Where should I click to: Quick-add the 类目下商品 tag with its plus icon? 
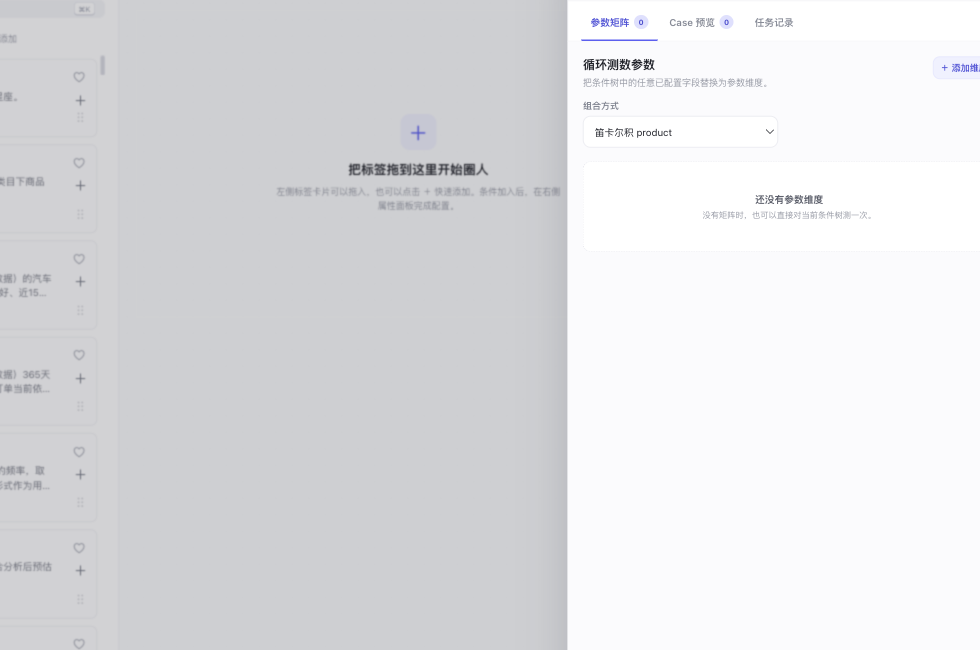tap(80, 186)
